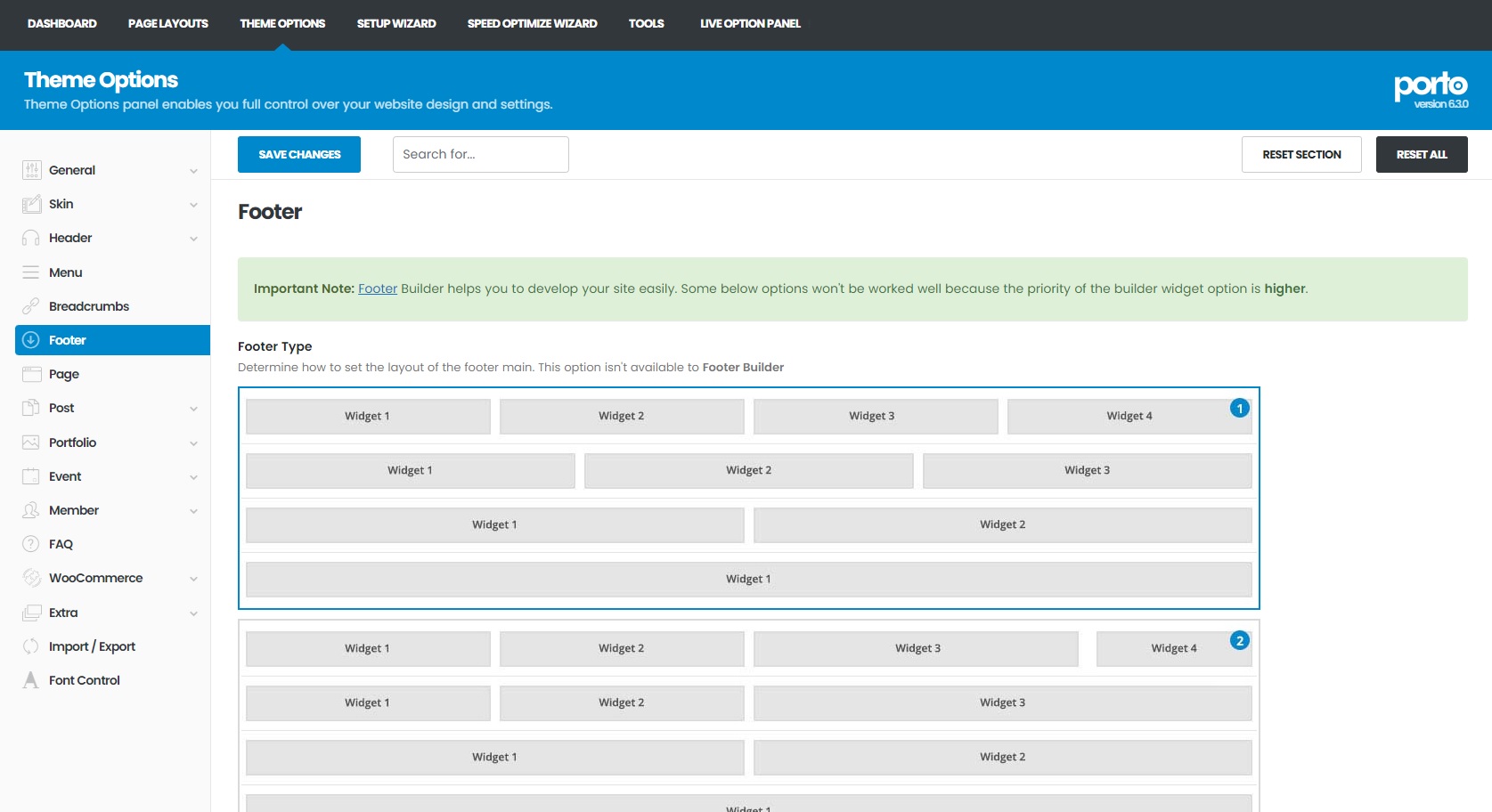Open the Page Layouts tab
1492x812 pixels.
[167, 24]
